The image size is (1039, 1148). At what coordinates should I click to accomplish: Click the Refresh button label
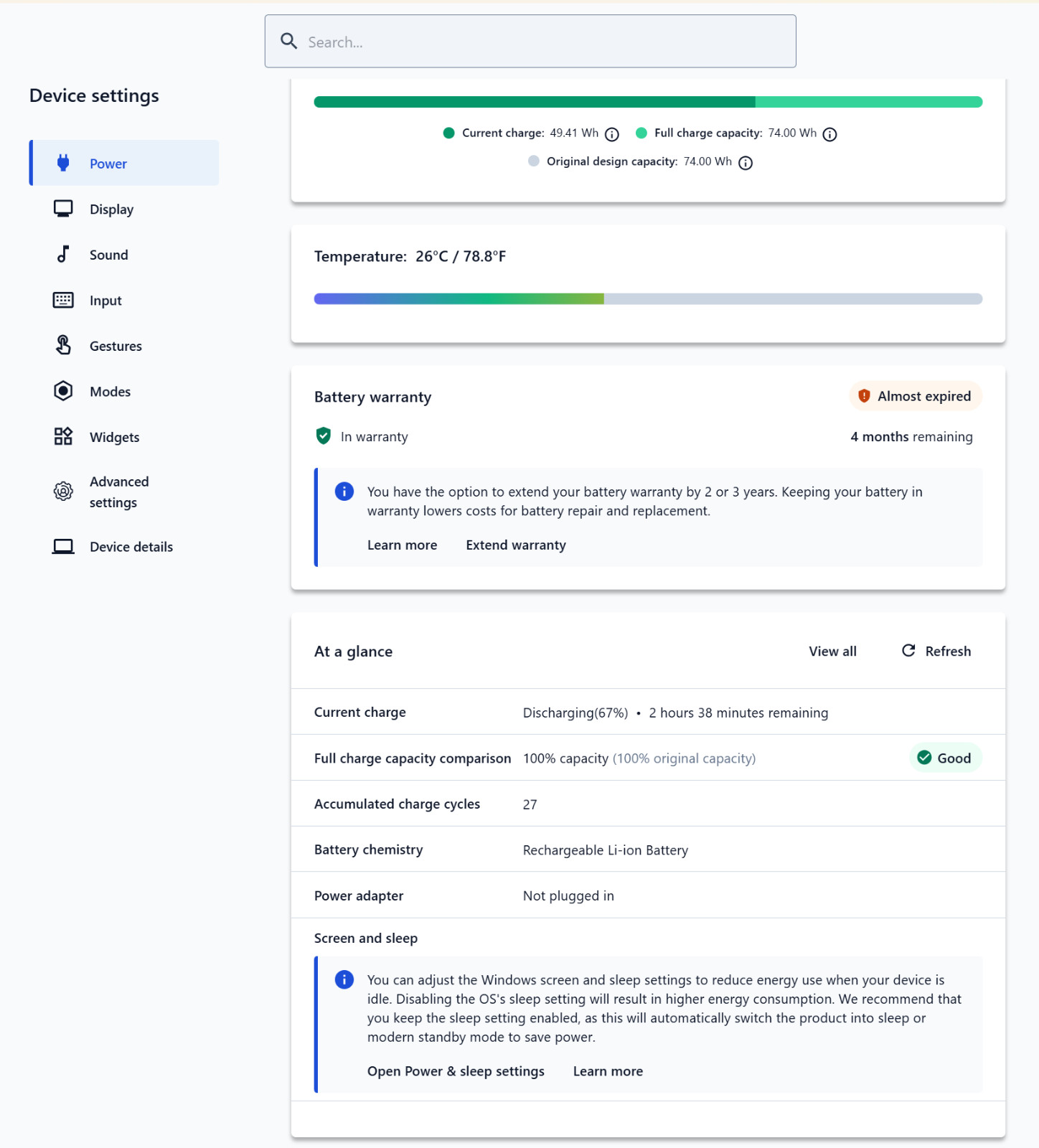[948, 651]
